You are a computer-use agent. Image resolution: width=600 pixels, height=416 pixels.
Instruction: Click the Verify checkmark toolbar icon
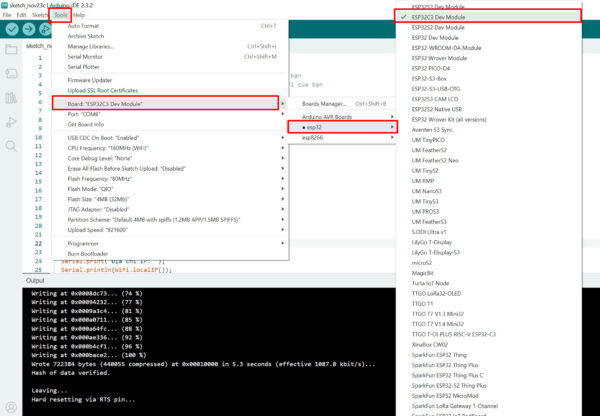point(12,29)
